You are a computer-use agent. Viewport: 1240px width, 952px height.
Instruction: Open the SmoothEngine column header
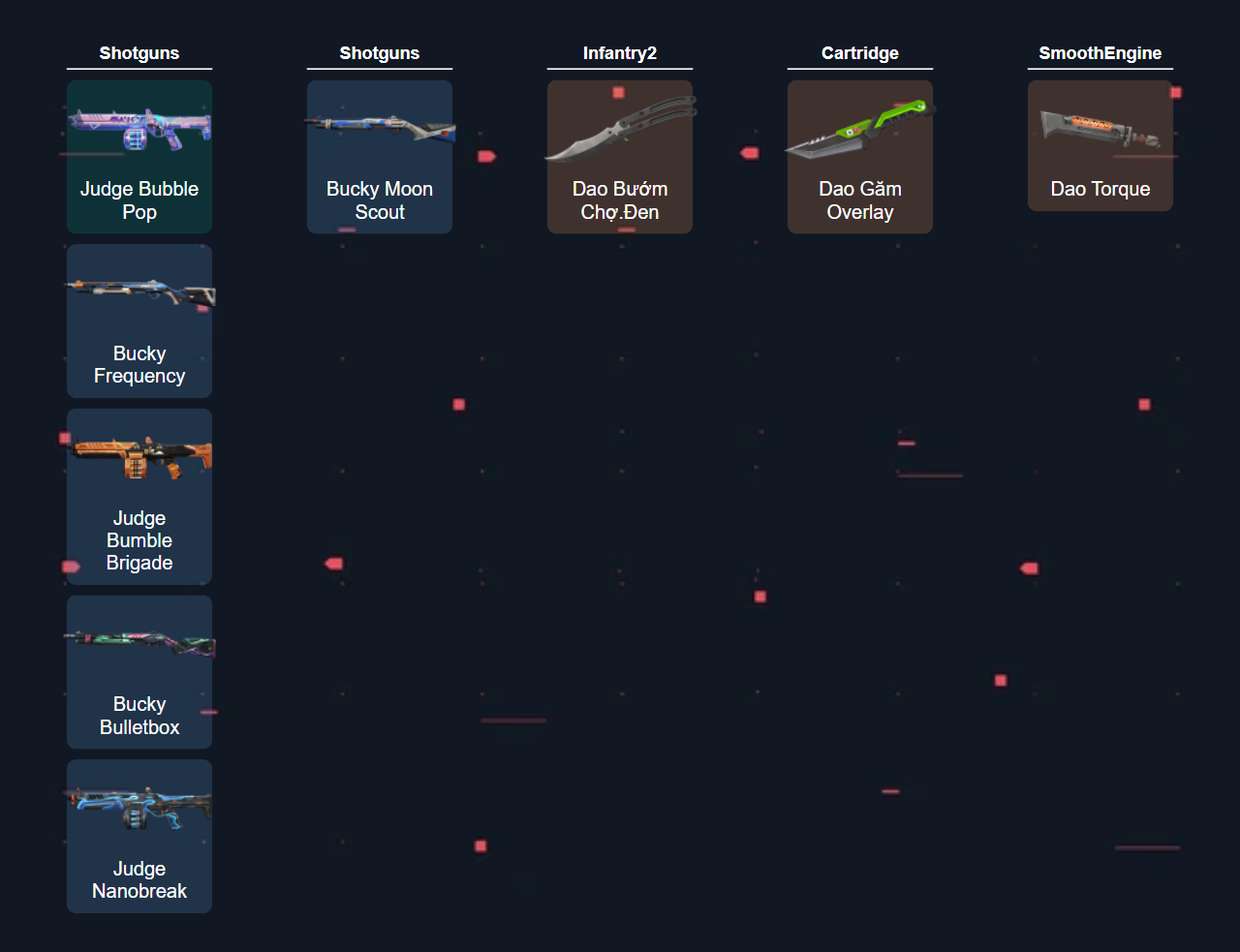pos(1100,53)
